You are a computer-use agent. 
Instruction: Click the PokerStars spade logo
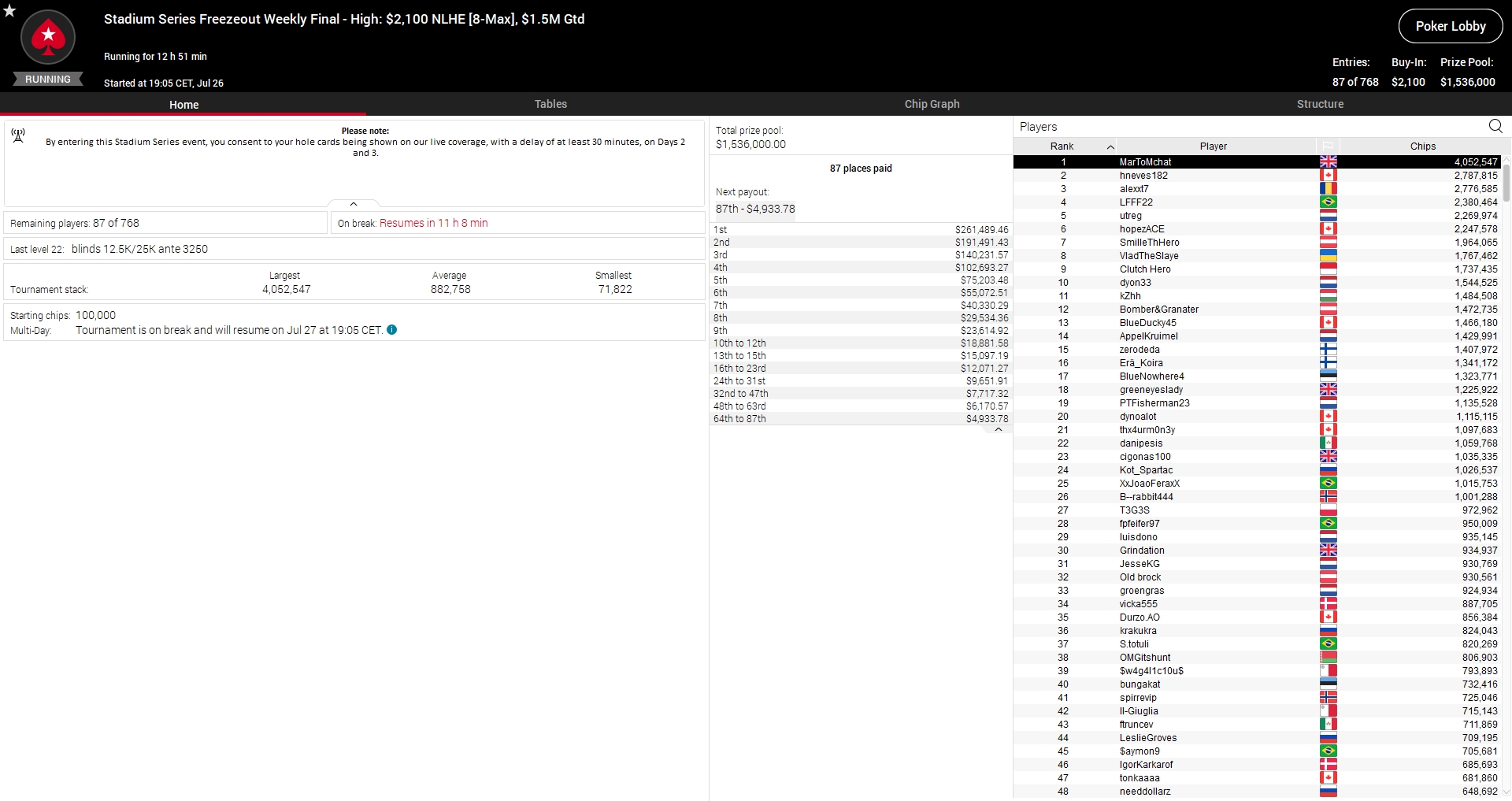coord(48,37)
